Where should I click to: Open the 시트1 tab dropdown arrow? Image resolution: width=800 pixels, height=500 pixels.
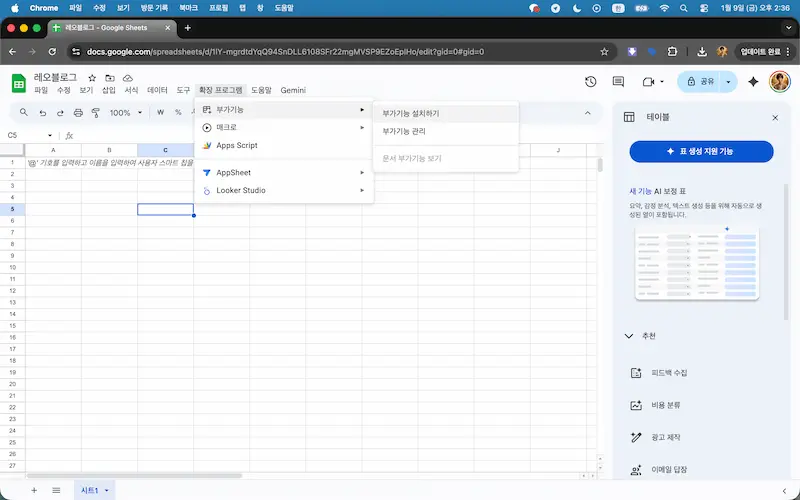107,490
